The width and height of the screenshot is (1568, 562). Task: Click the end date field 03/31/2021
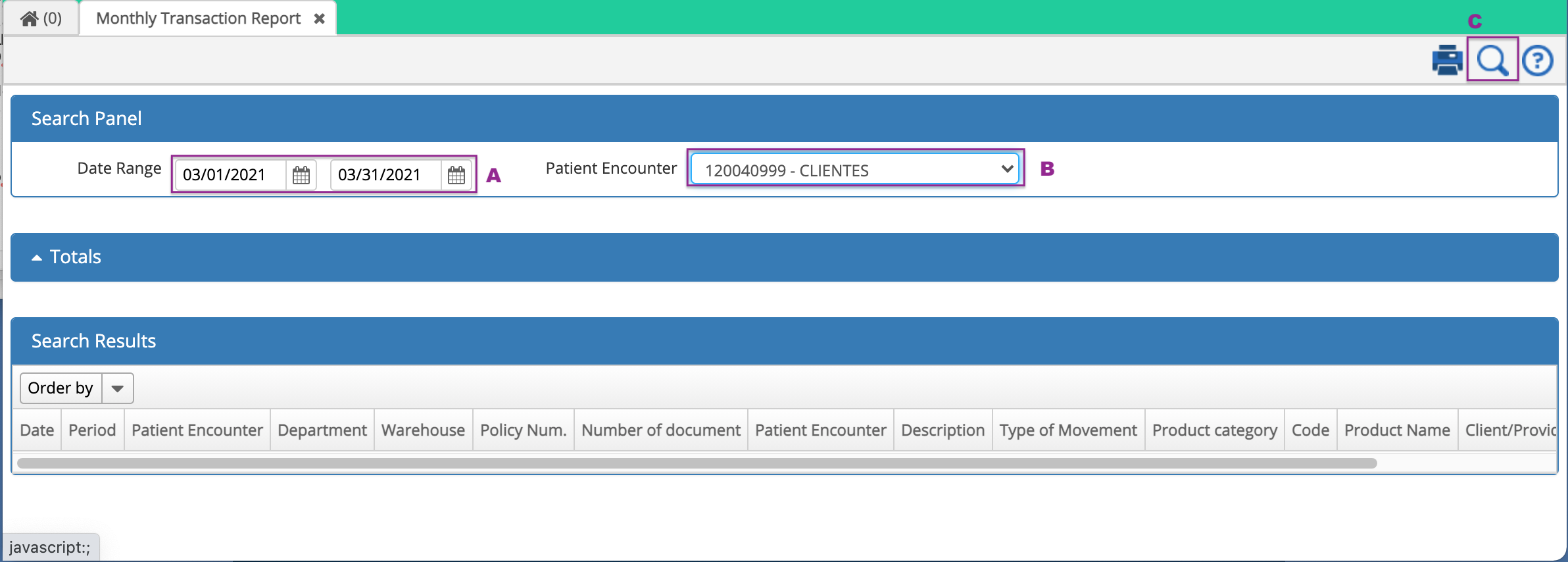(385, 175)
